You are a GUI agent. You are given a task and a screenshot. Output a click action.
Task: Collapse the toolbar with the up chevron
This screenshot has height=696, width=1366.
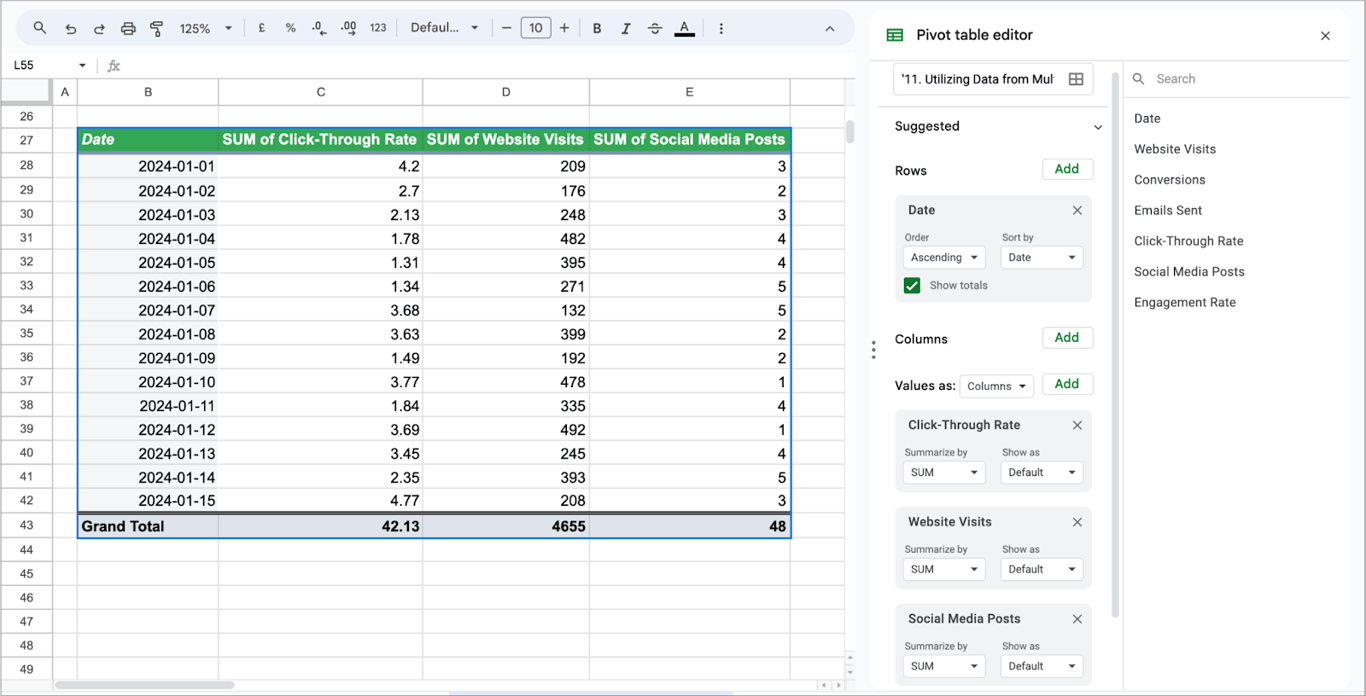[x=830, y=28]
